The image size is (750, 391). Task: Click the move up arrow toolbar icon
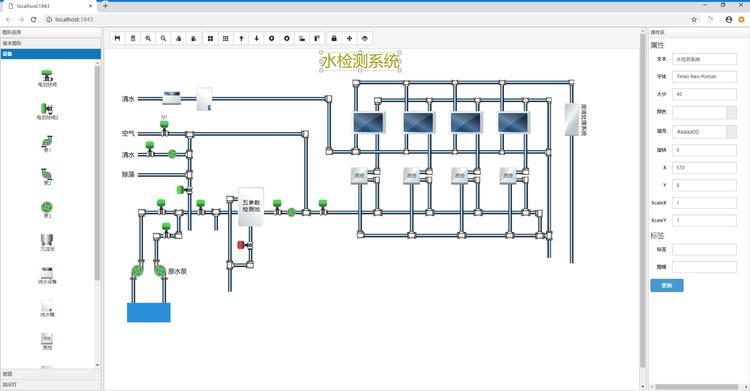(241, 38)
